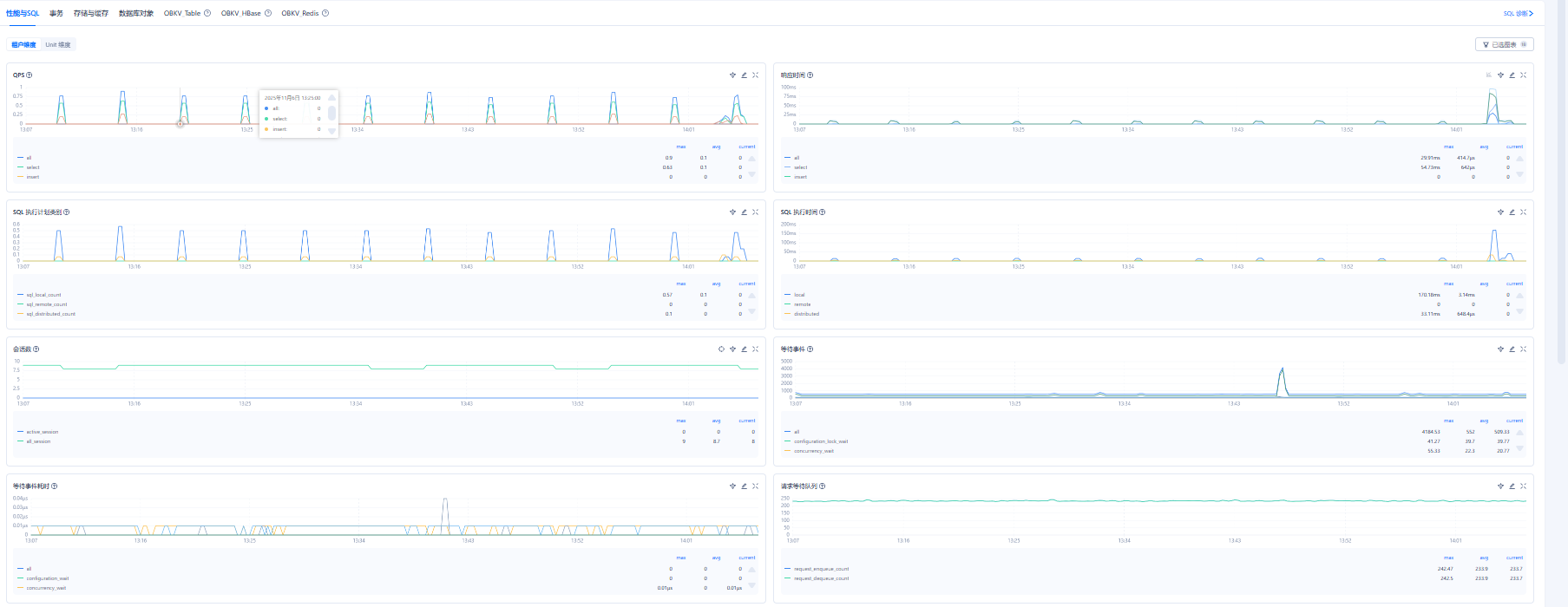Open the SQL 诊断 link
Image resolution: width=1568 pixels, height=607 pixels.
coord(1519,13)
